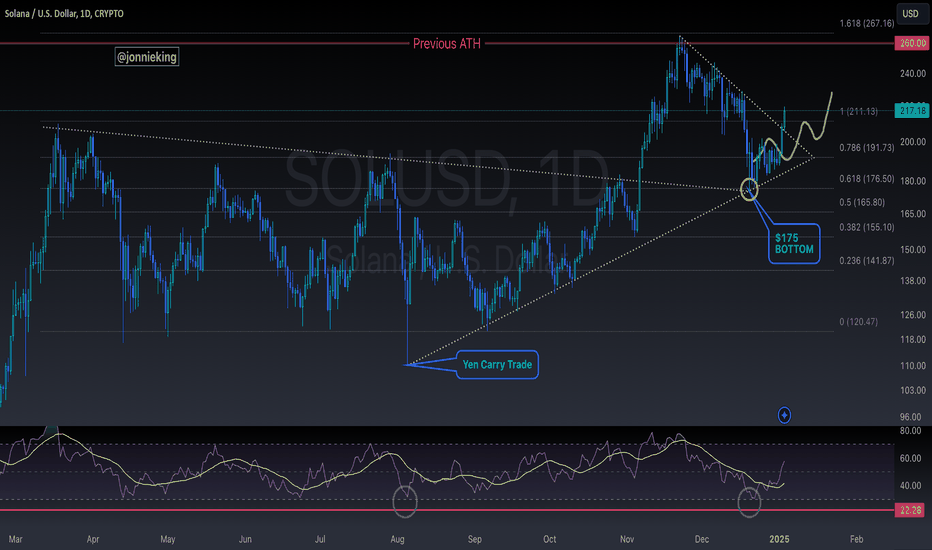Click the Mar label on time axis
Viewport: 932px width, 550px height.
[15, 539]
